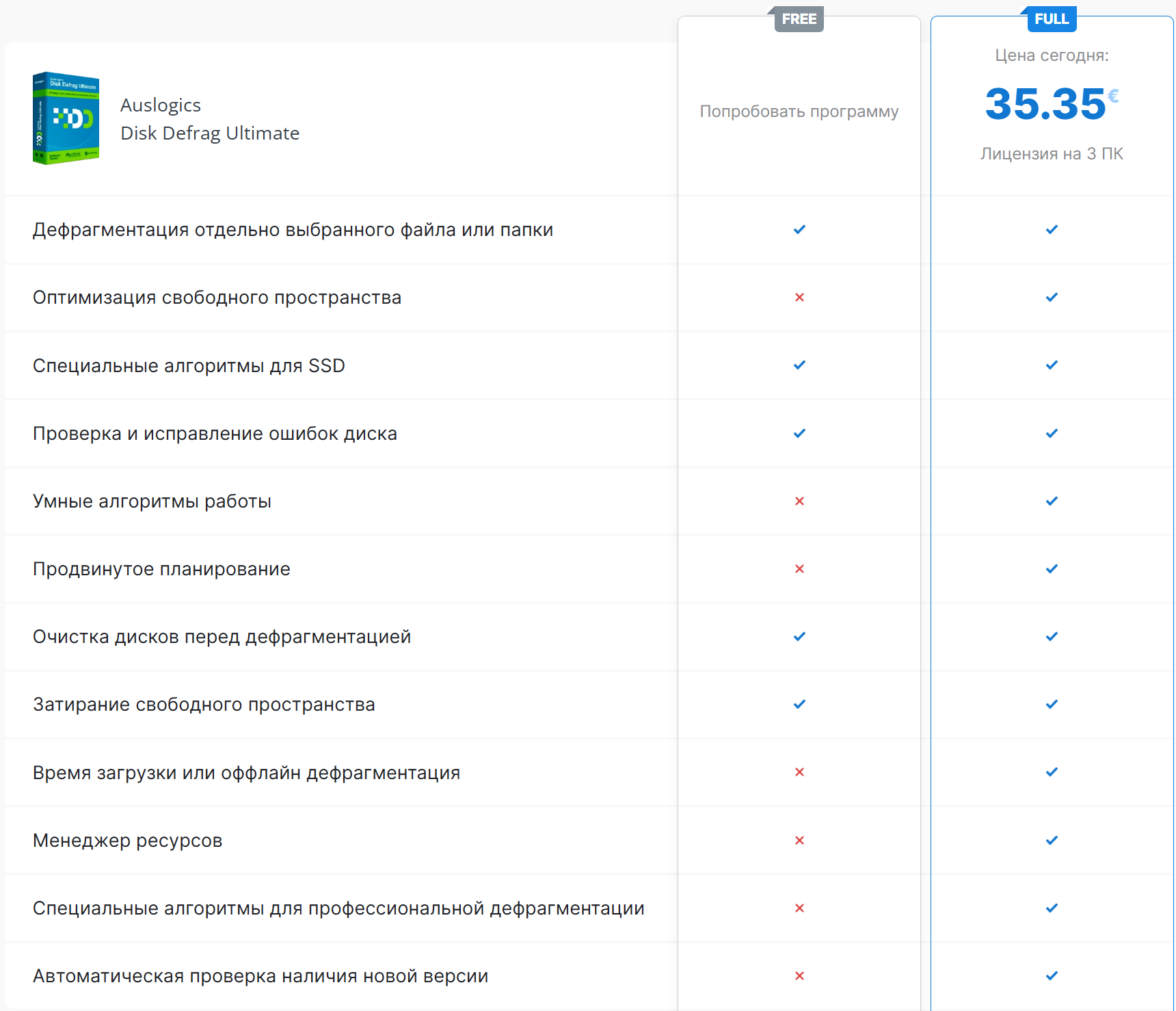Click FULL checkmark for 'Затирание свободного пространства'

(1052, 705)
